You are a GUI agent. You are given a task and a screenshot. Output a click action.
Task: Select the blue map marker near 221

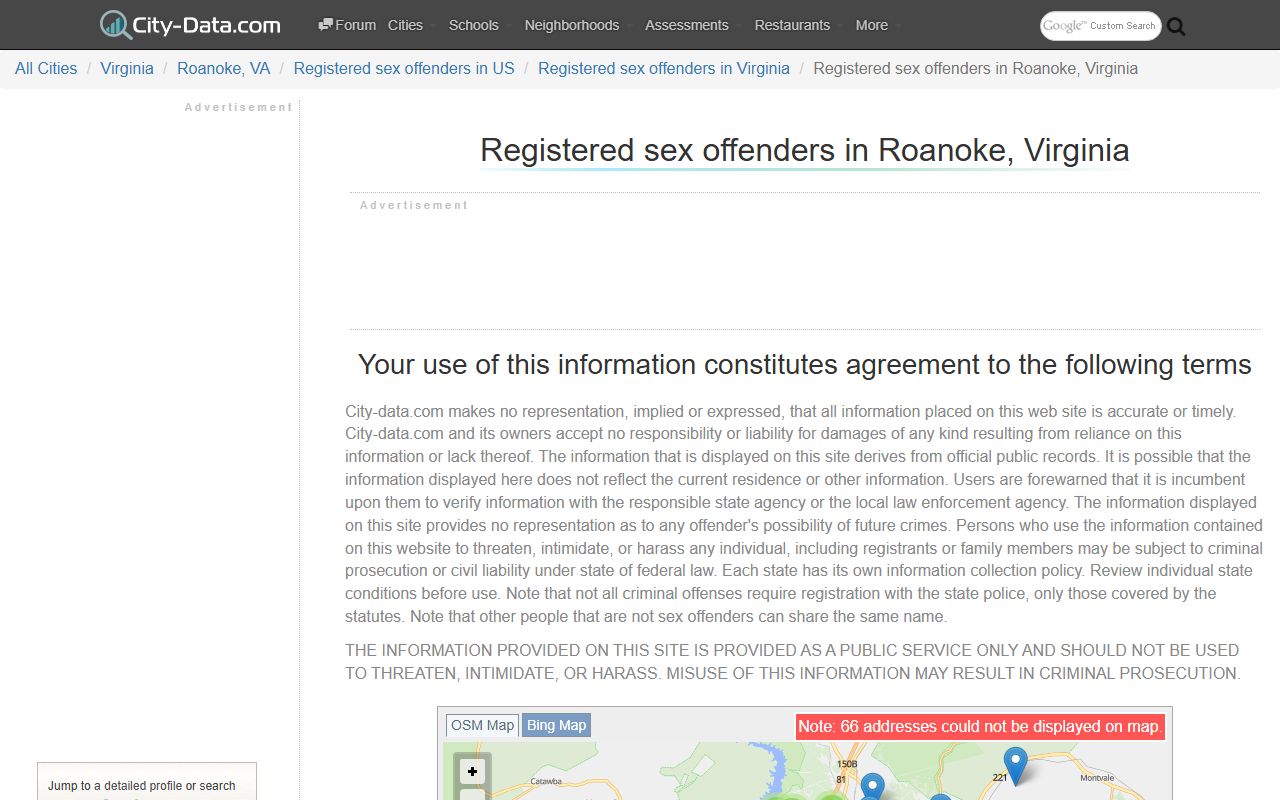(x=1016, y=765)
